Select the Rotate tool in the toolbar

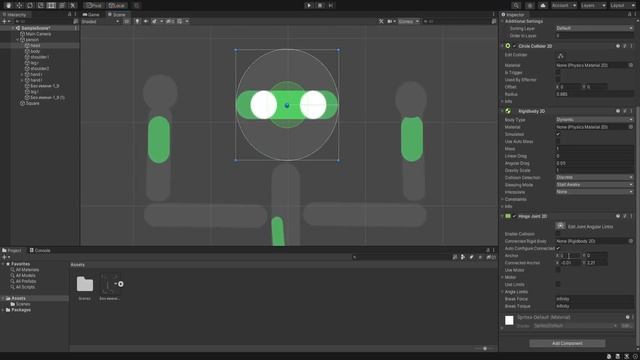(30, 5)
